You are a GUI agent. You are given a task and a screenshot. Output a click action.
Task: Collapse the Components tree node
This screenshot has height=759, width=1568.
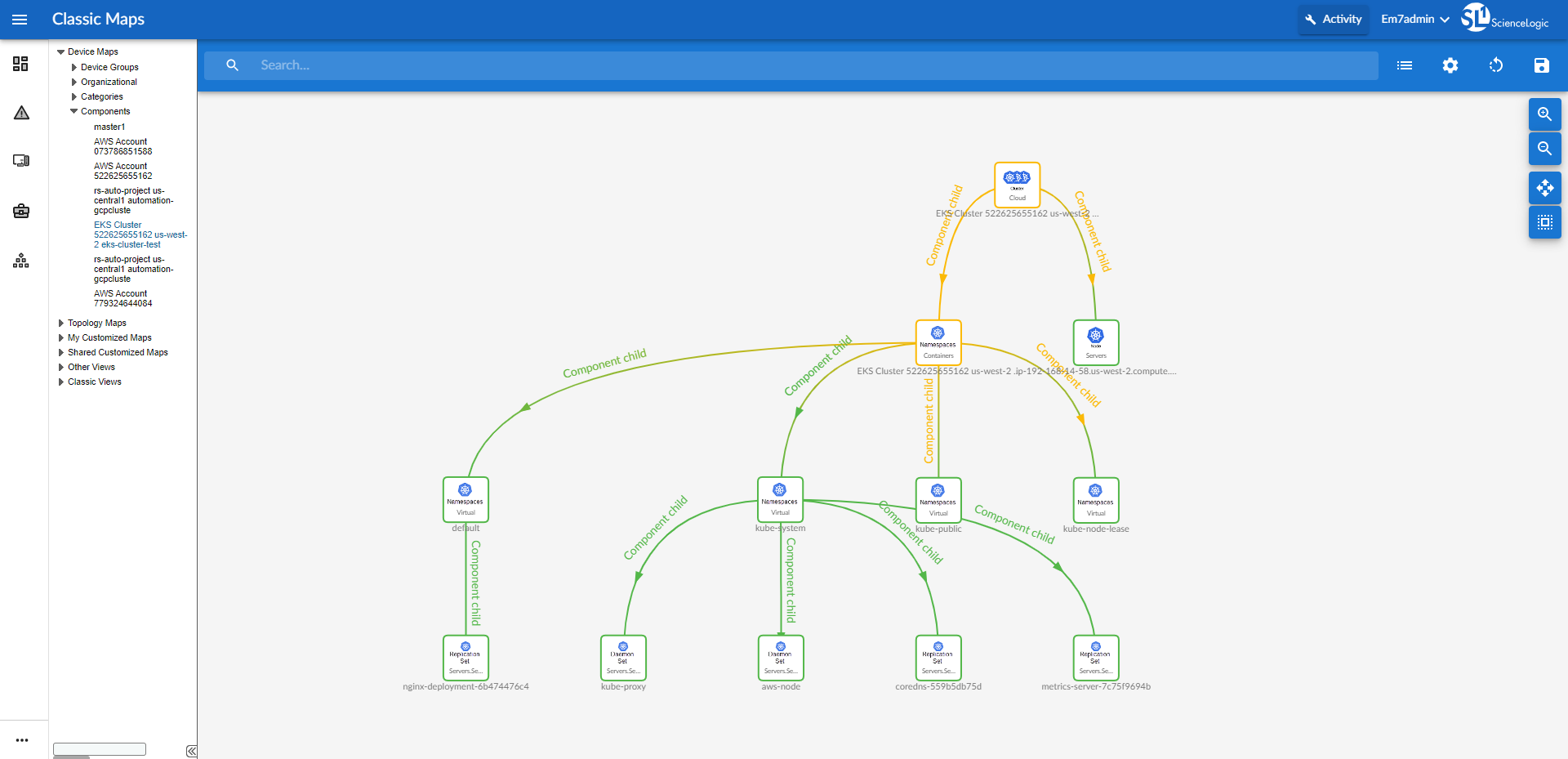coord(74,112)
